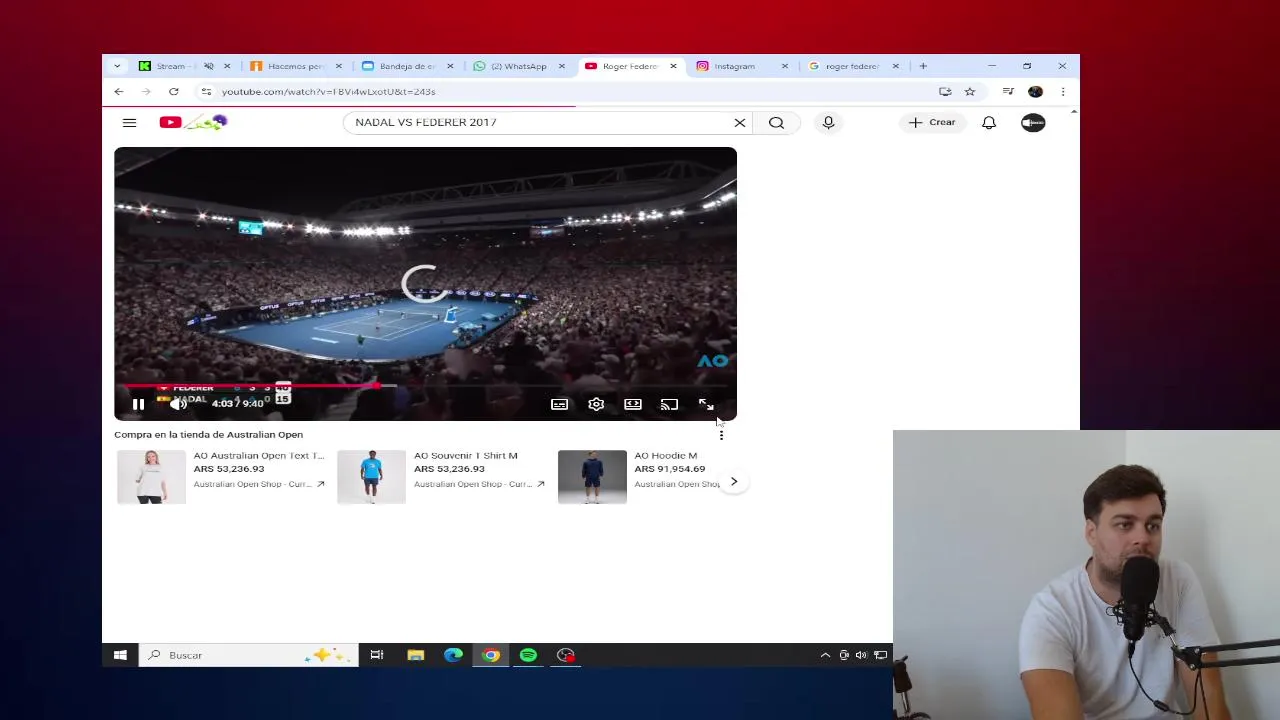
Task: Open the shop external-link arrow for the Text T-shirt
Action: tap(320, 484)
